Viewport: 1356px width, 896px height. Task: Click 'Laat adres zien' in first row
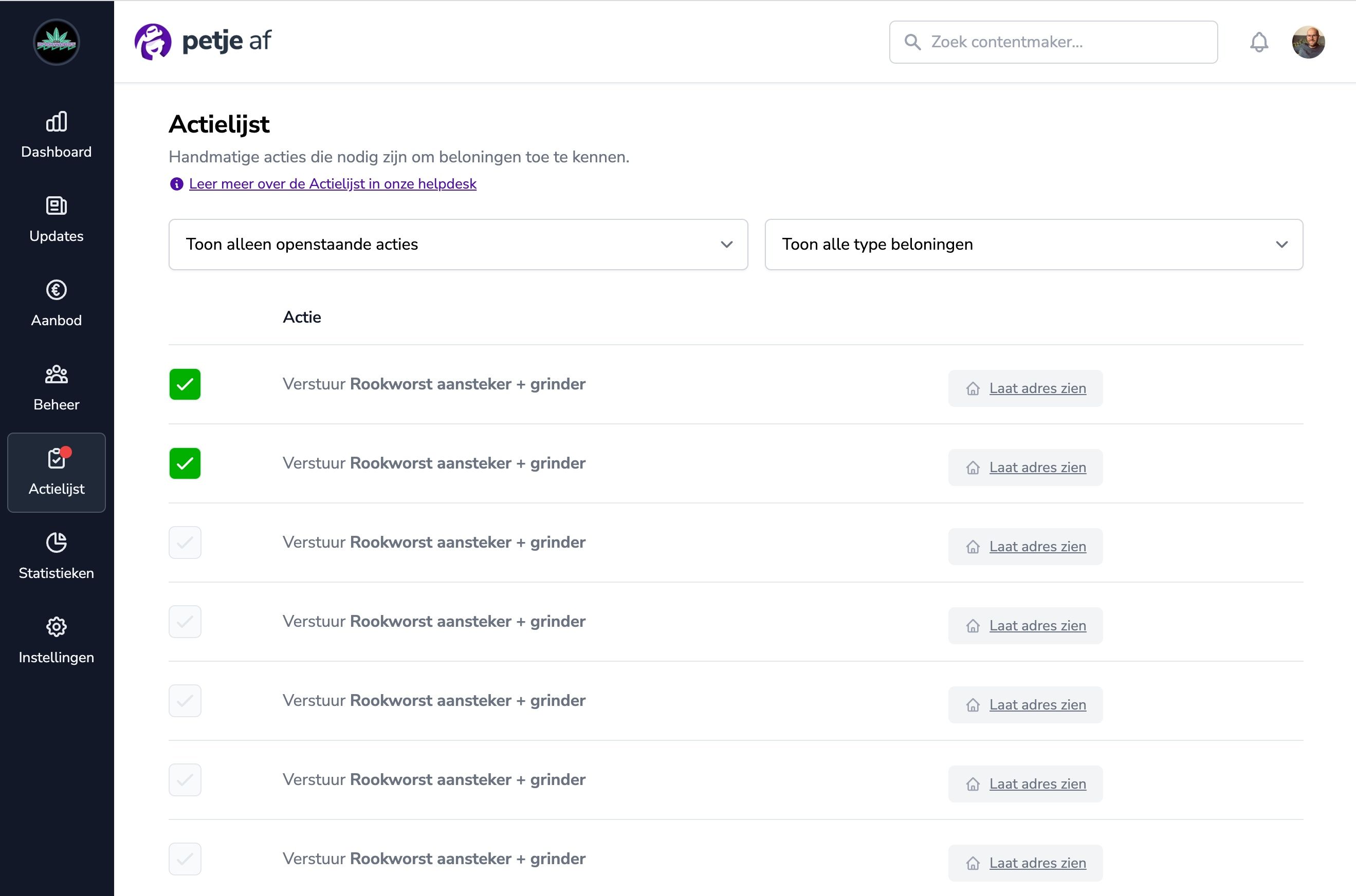point(1037,388)
